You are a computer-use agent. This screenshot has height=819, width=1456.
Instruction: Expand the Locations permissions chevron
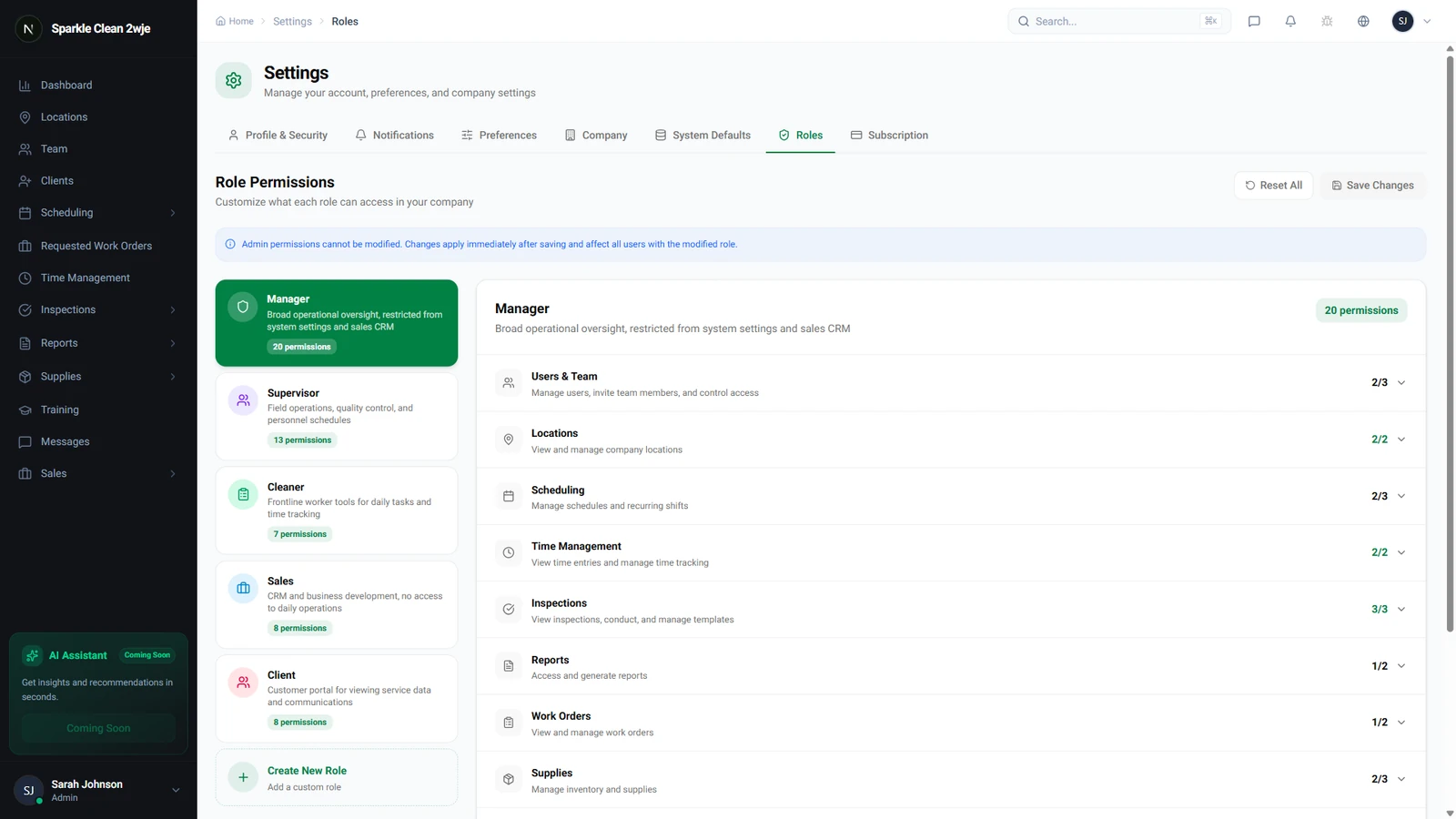click(1401, 440)
